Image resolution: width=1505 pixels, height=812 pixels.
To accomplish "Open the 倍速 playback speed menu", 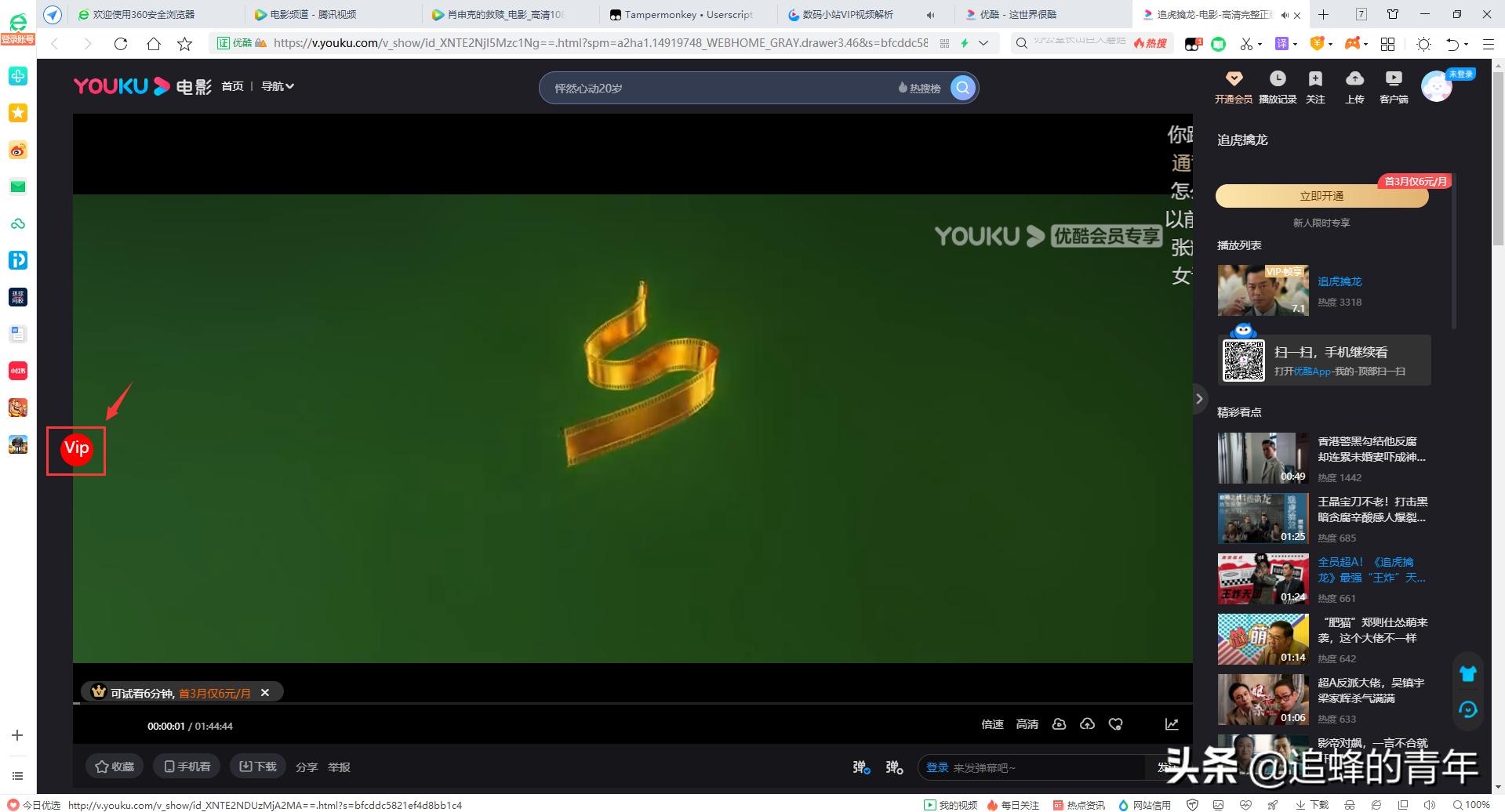I will pos(992,724).
